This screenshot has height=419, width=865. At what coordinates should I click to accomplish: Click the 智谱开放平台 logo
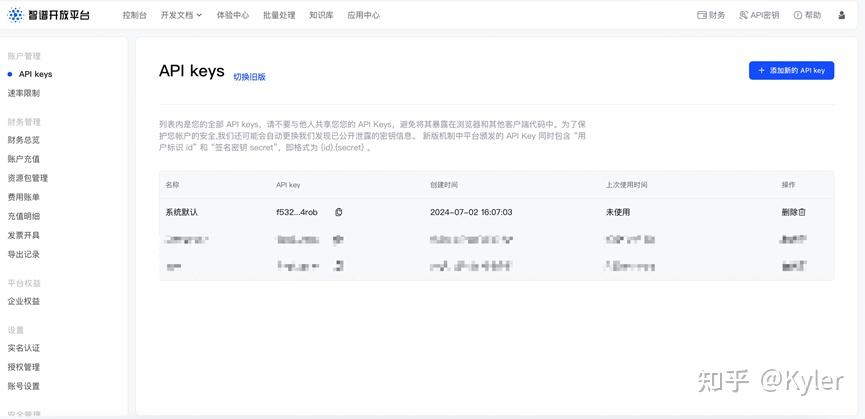pyautogui.click(x=48, y=15)
